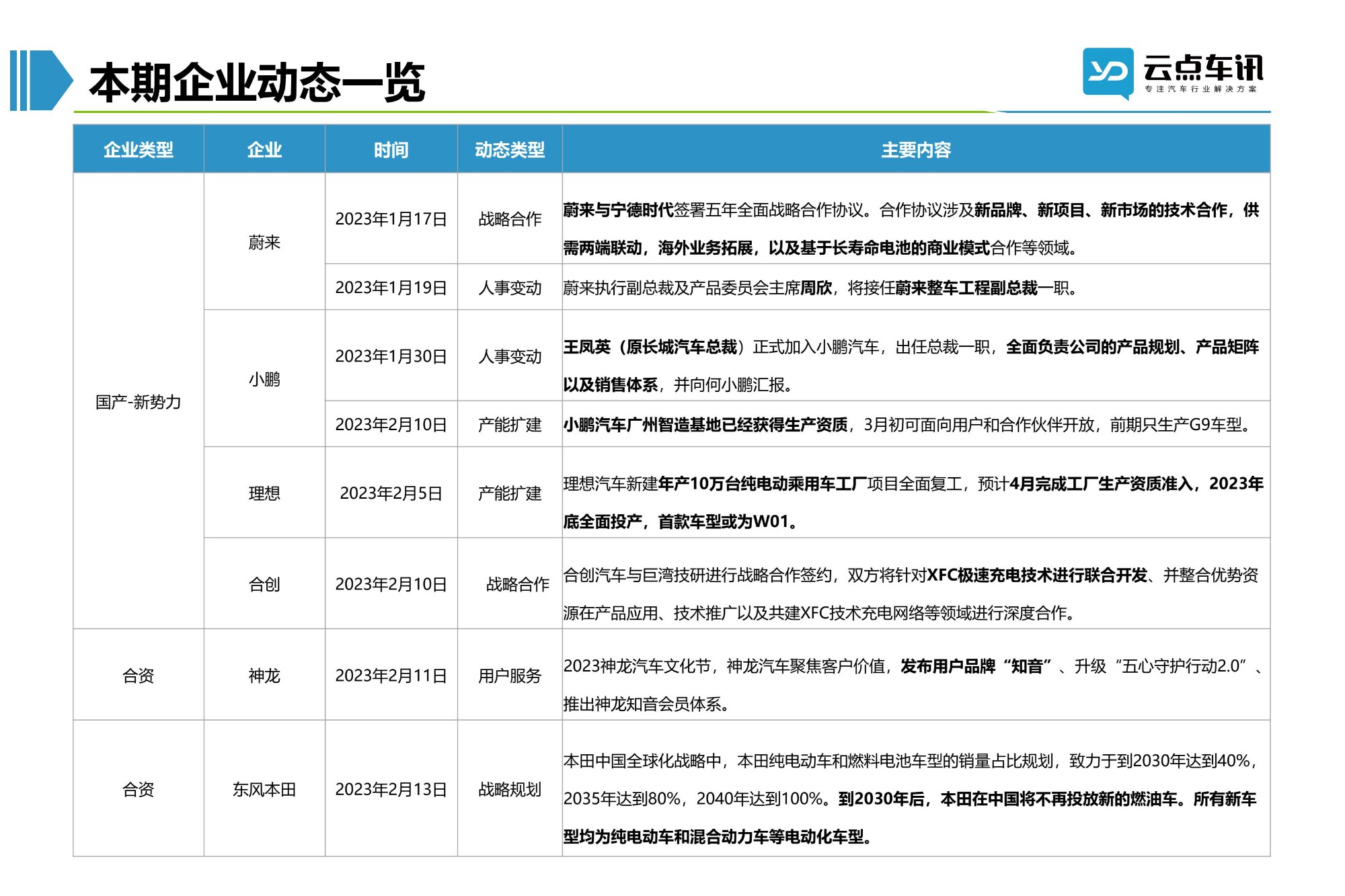Select the 时间 column header
Image resolution: width=1345 pixels, height=896 pixels.
tap(391, 149)
